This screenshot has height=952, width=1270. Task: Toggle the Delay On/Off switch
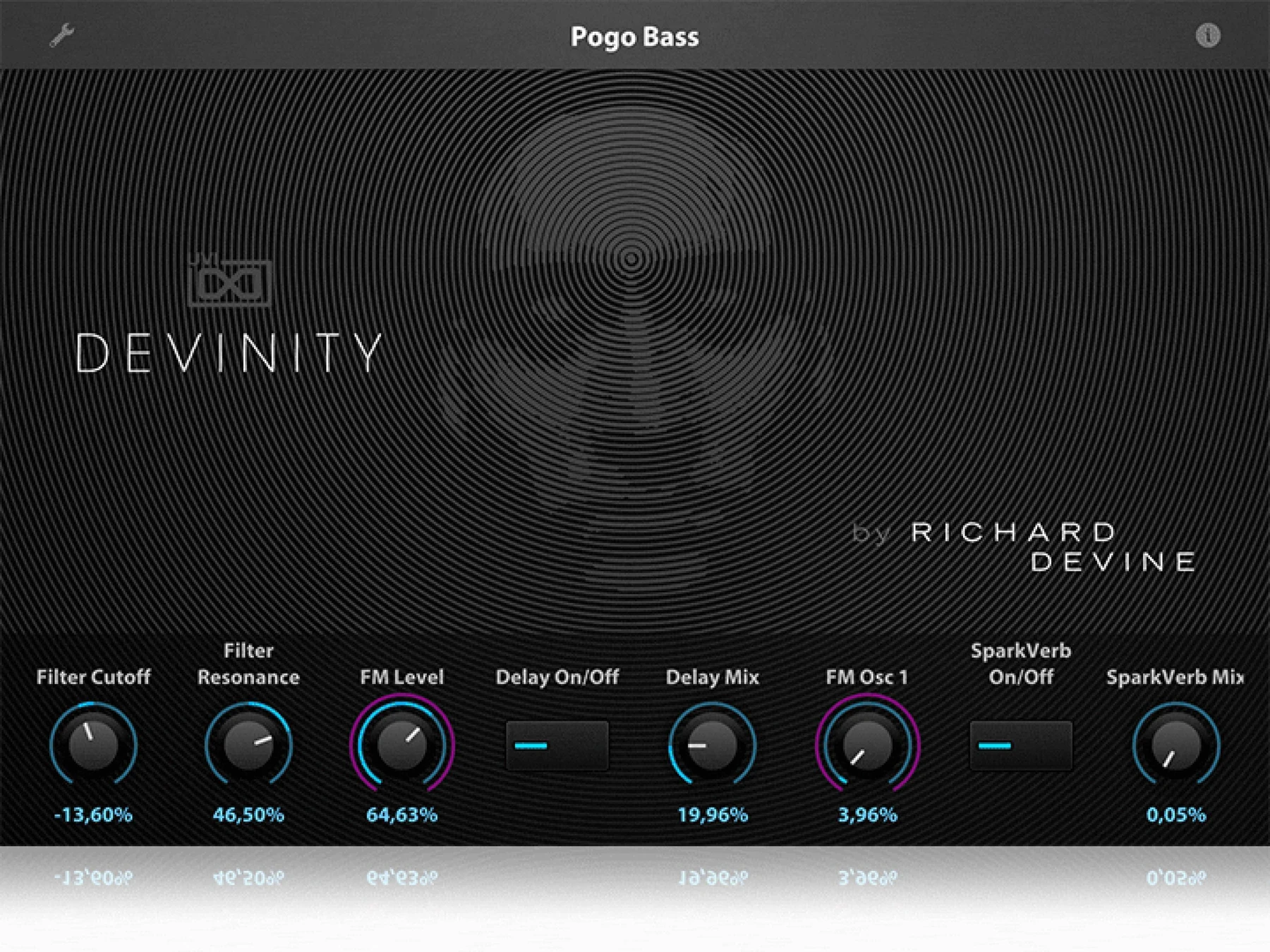click(x=557, y=745)
